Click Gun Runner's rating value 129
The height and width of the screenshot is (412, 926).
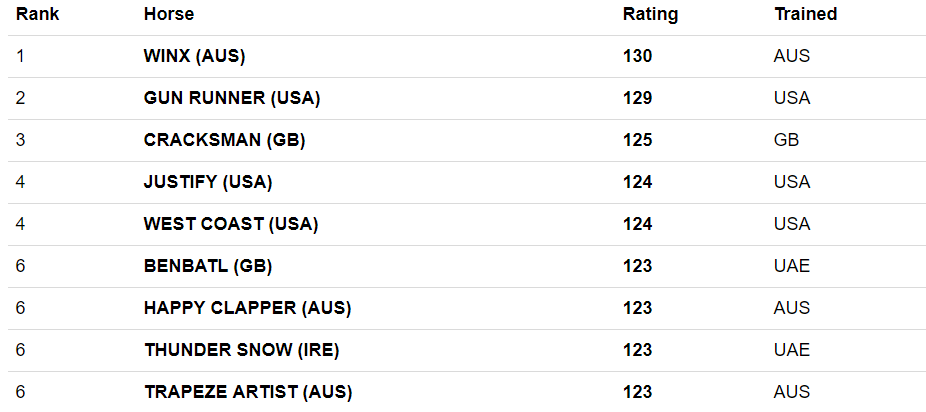pos(637,98)
